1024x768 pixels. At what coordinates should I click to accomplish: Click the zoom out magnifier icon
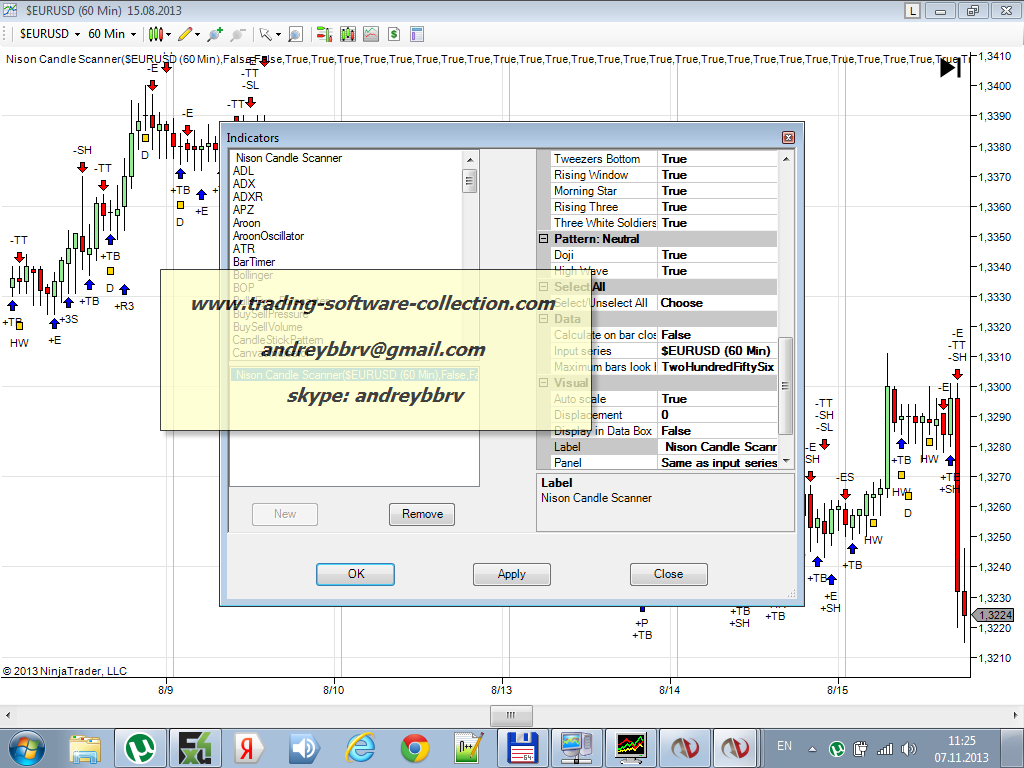point(238,34)
